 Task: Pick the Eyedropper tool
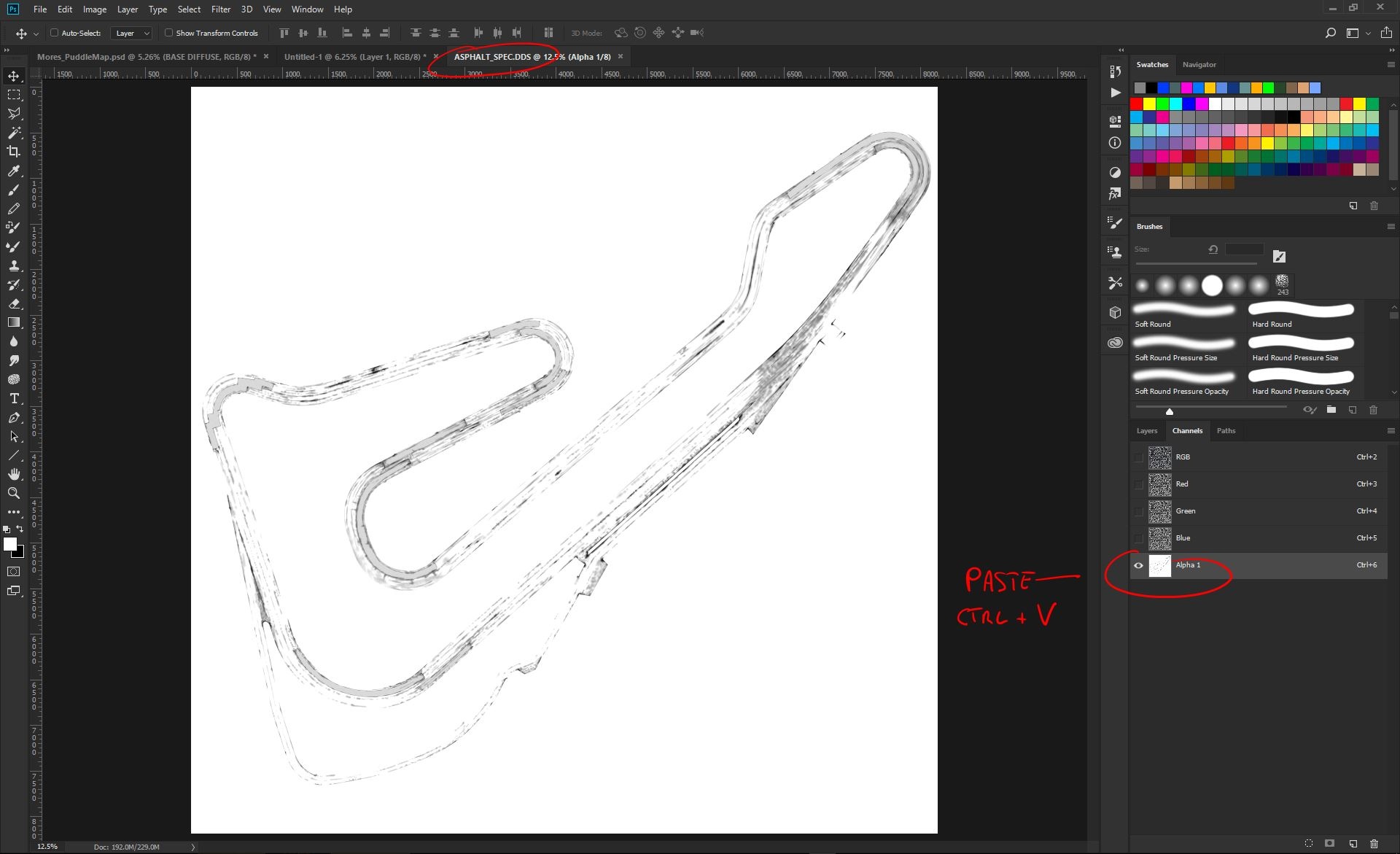14,171
